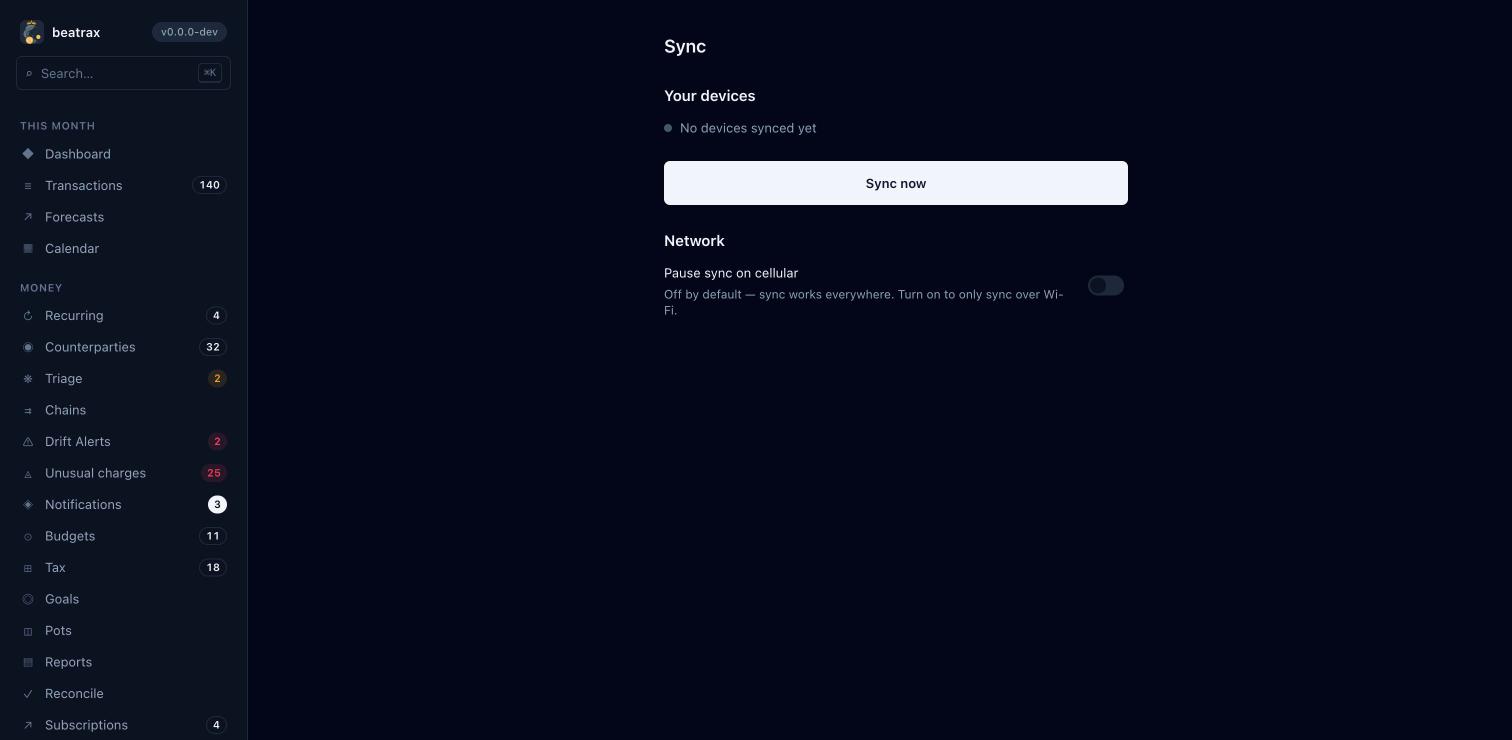Click the Reports icon
The width and height of the screenshot is (1512, 740).
[x=28, y=662]
